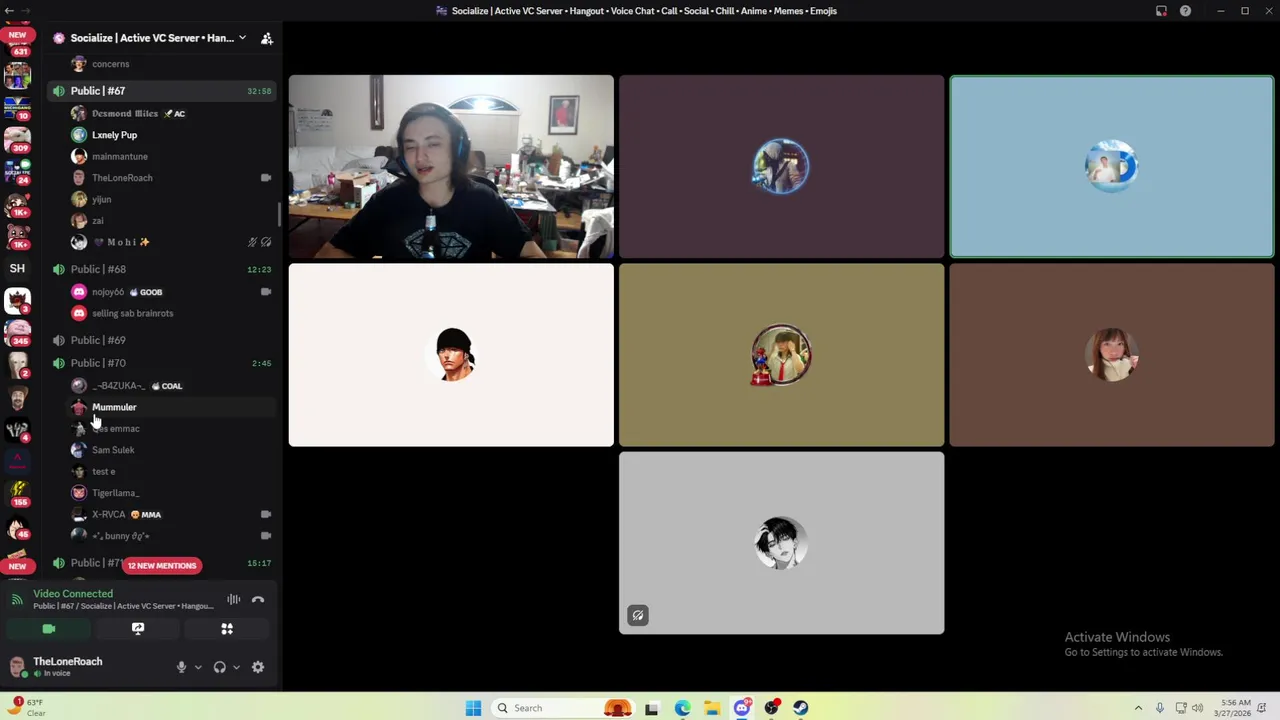Open server icon with 155 badge
This screenshot has height=720, width=1280.
[x=17, y=496]
